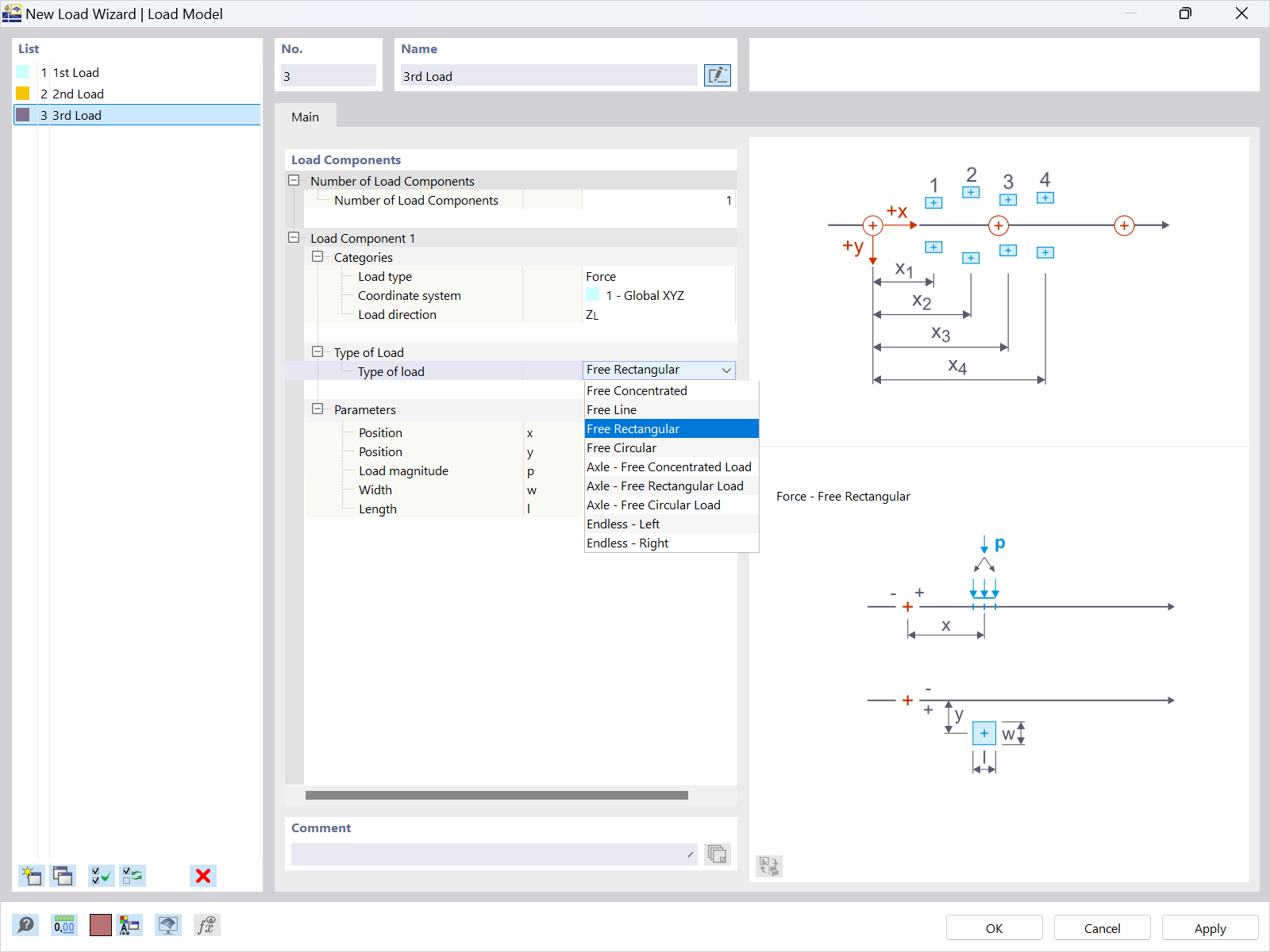Open the formula function icon

tap(206, 925)
